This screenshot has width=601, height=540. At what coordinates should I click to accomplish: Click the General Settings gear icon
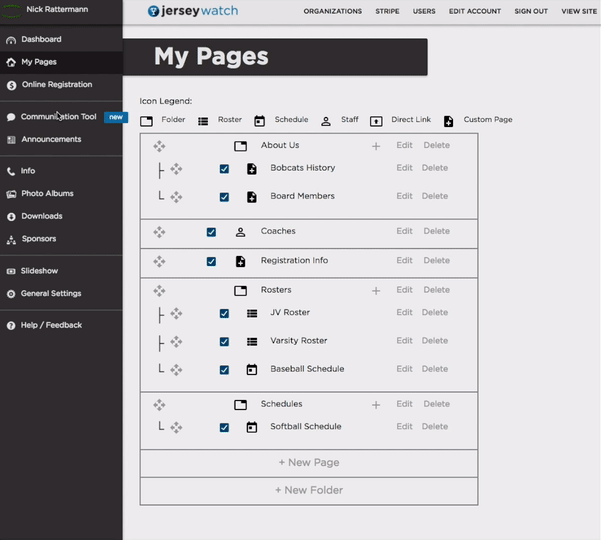tap(11, 294)
